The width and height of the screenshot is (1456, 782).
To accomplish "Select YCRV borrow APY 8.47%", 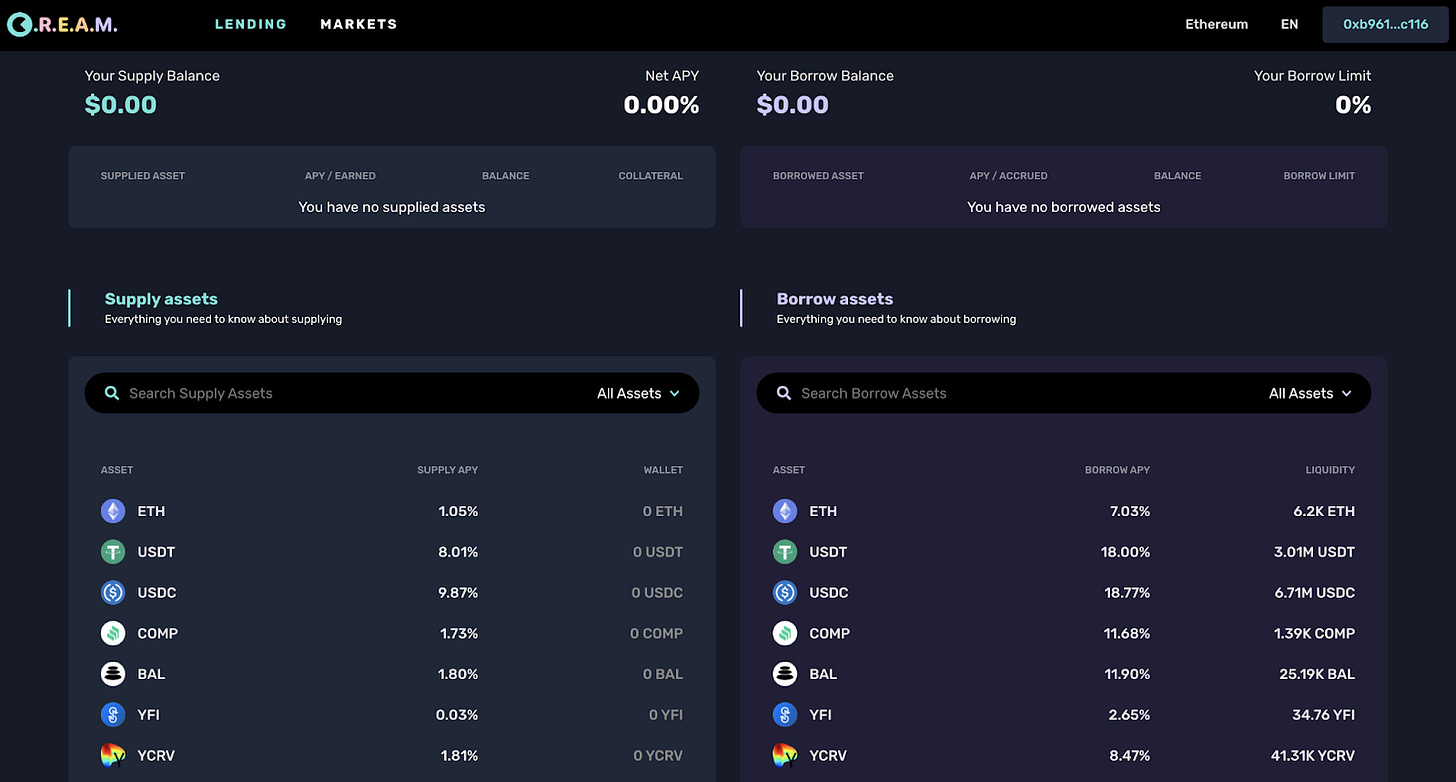I will tap(1130, 756).
